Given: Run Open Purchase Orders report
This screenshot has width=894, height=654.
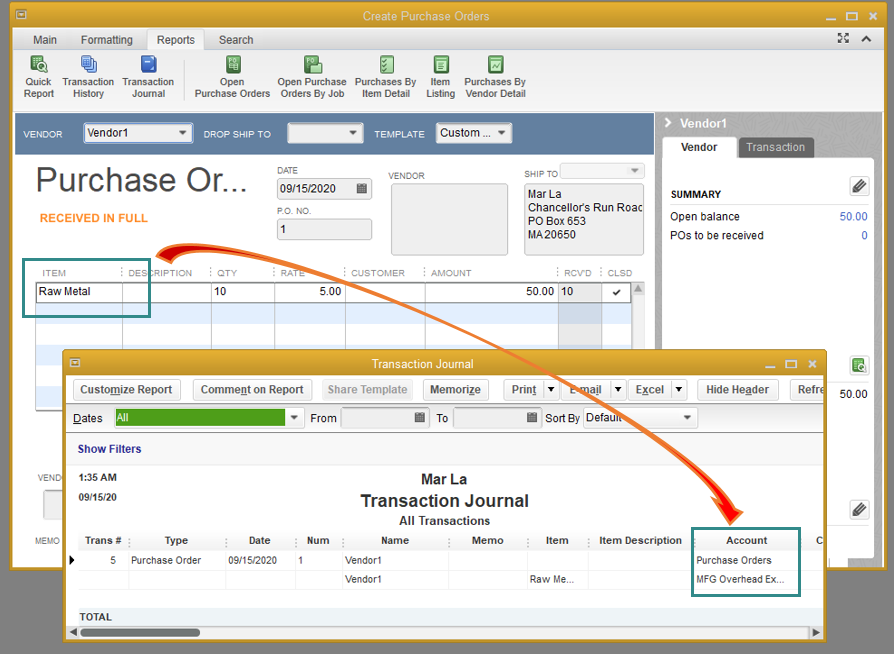Looking at the screenshot, I should [232, 77].
